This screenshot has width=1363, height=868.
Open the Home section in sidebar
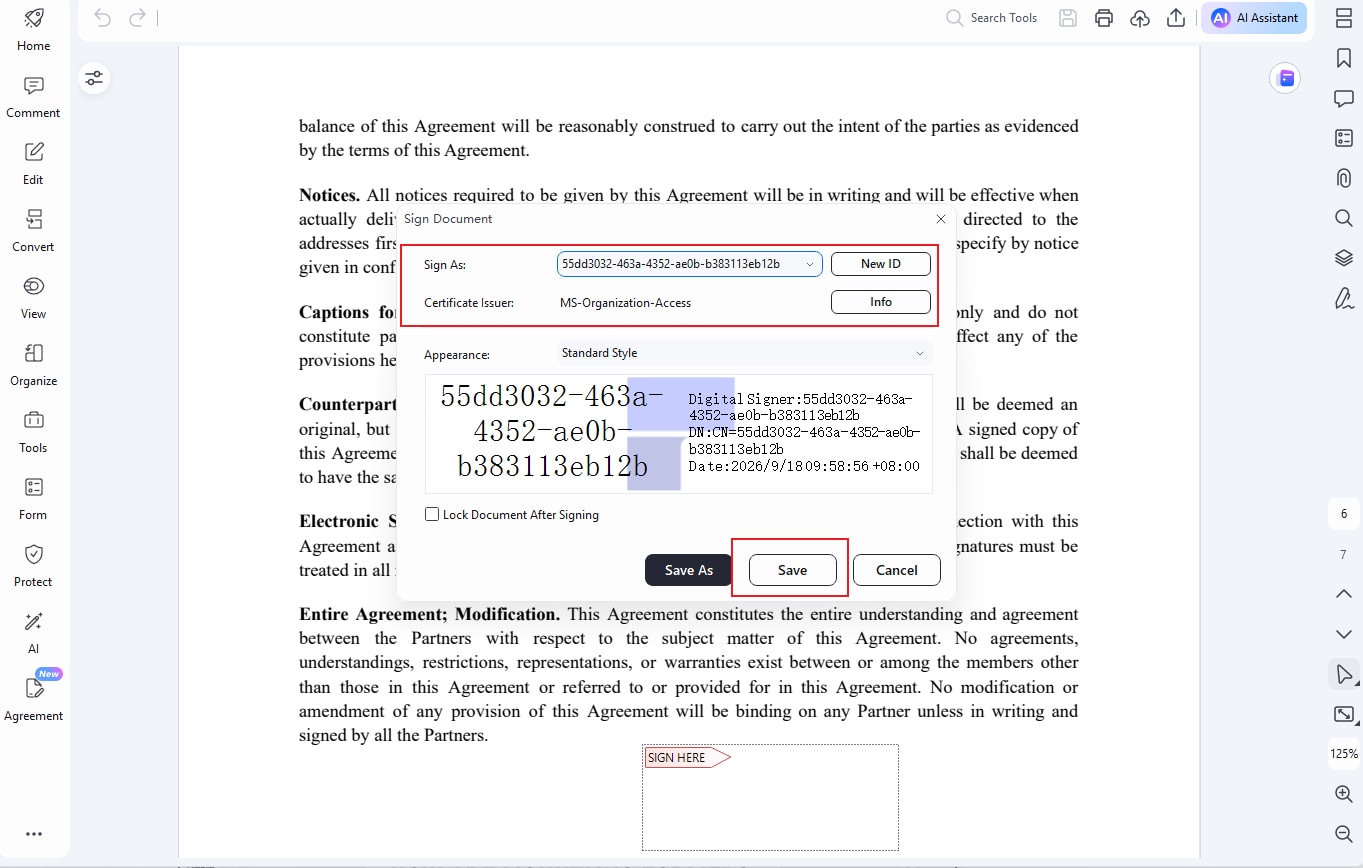33,29
